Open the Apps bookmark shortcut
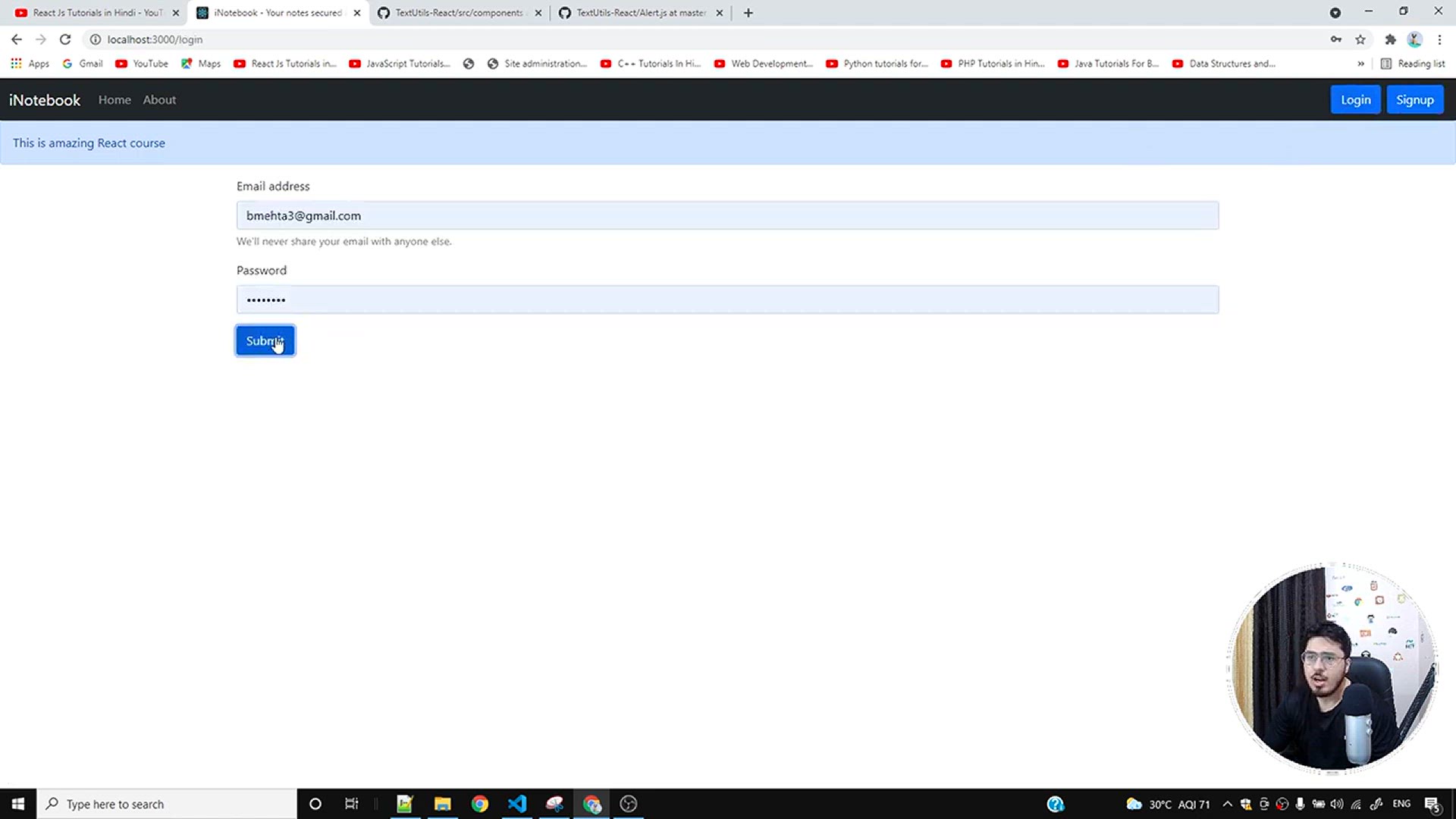The image size is (1456, 819). 30,64
